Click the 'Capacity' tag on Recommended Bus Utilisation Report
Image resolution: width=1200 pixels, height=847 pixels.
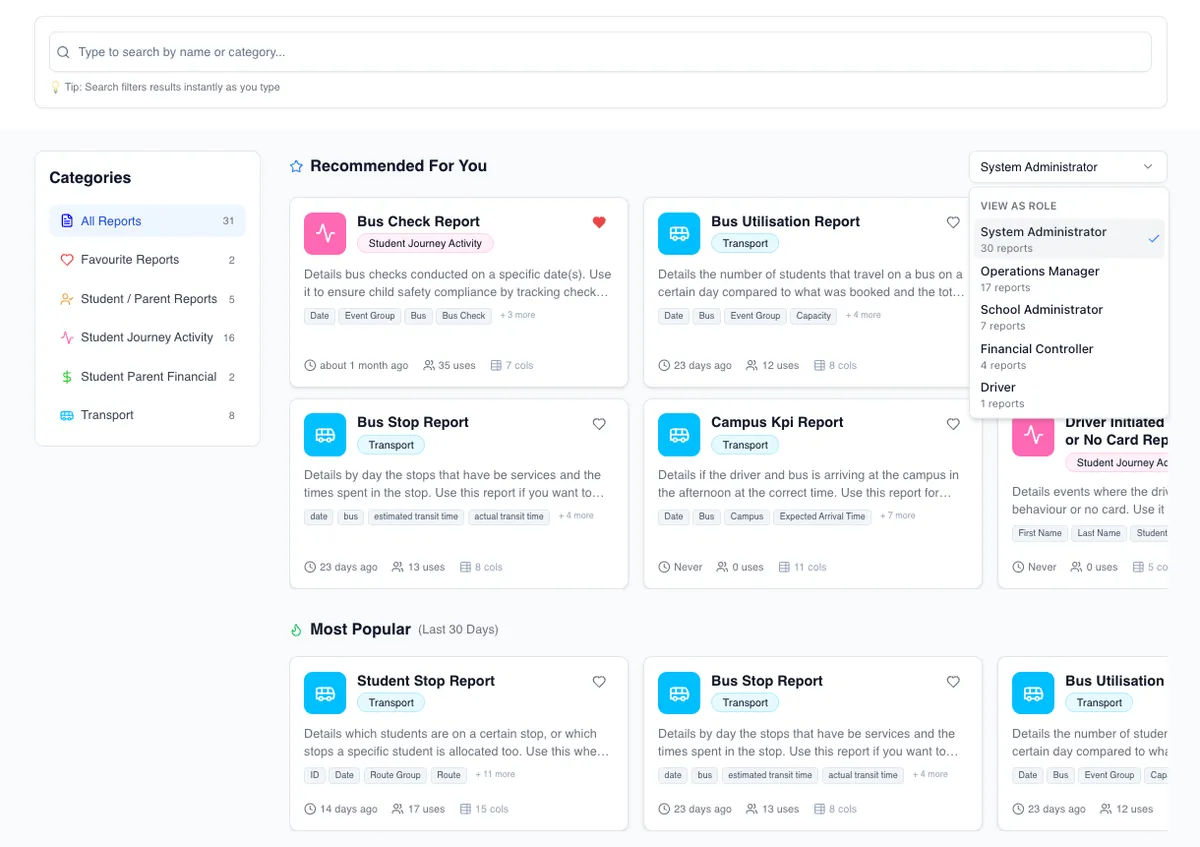[x=813, y=316]
